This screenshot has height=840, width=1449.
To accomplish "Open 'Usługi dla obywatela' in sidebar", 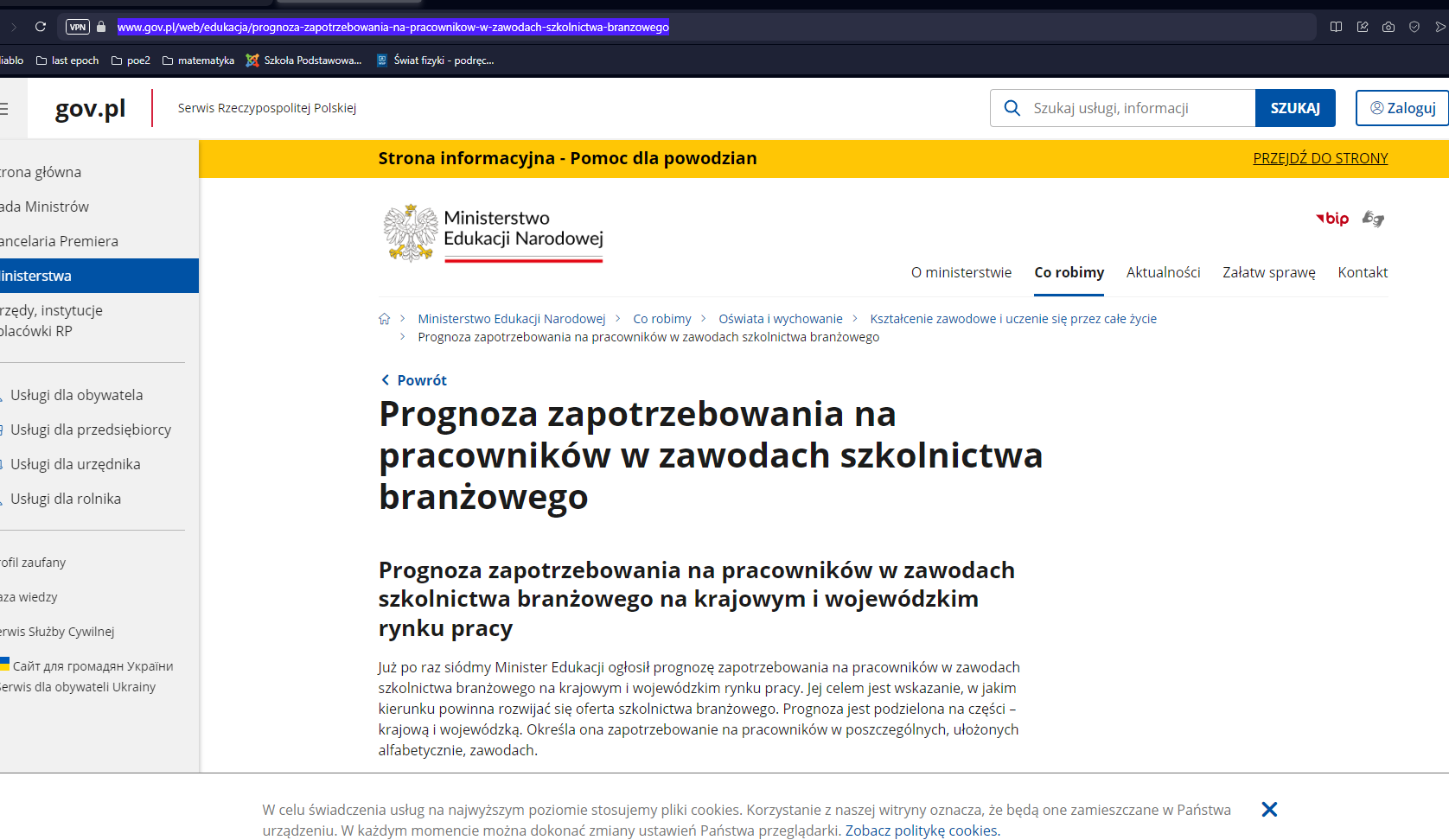I will [76, 395].
